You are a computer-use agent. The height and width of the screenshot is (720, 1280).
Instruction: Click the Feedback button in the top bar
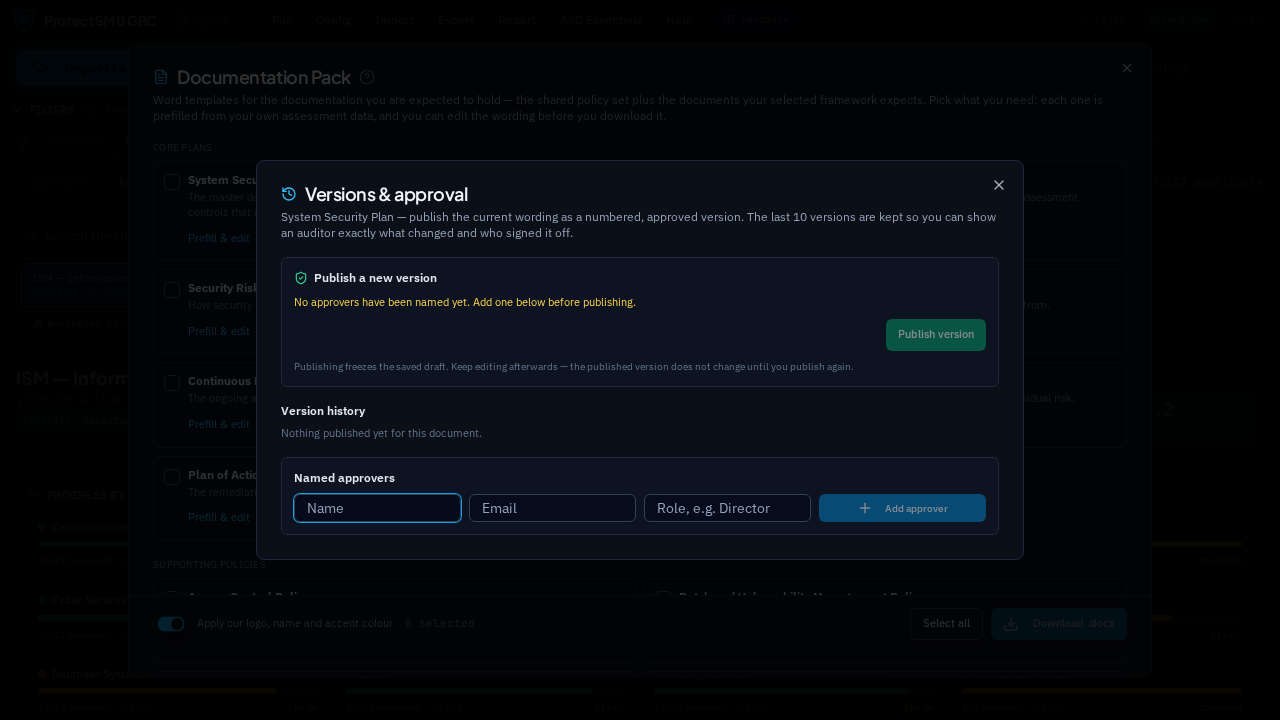click(x=756, y=20)
